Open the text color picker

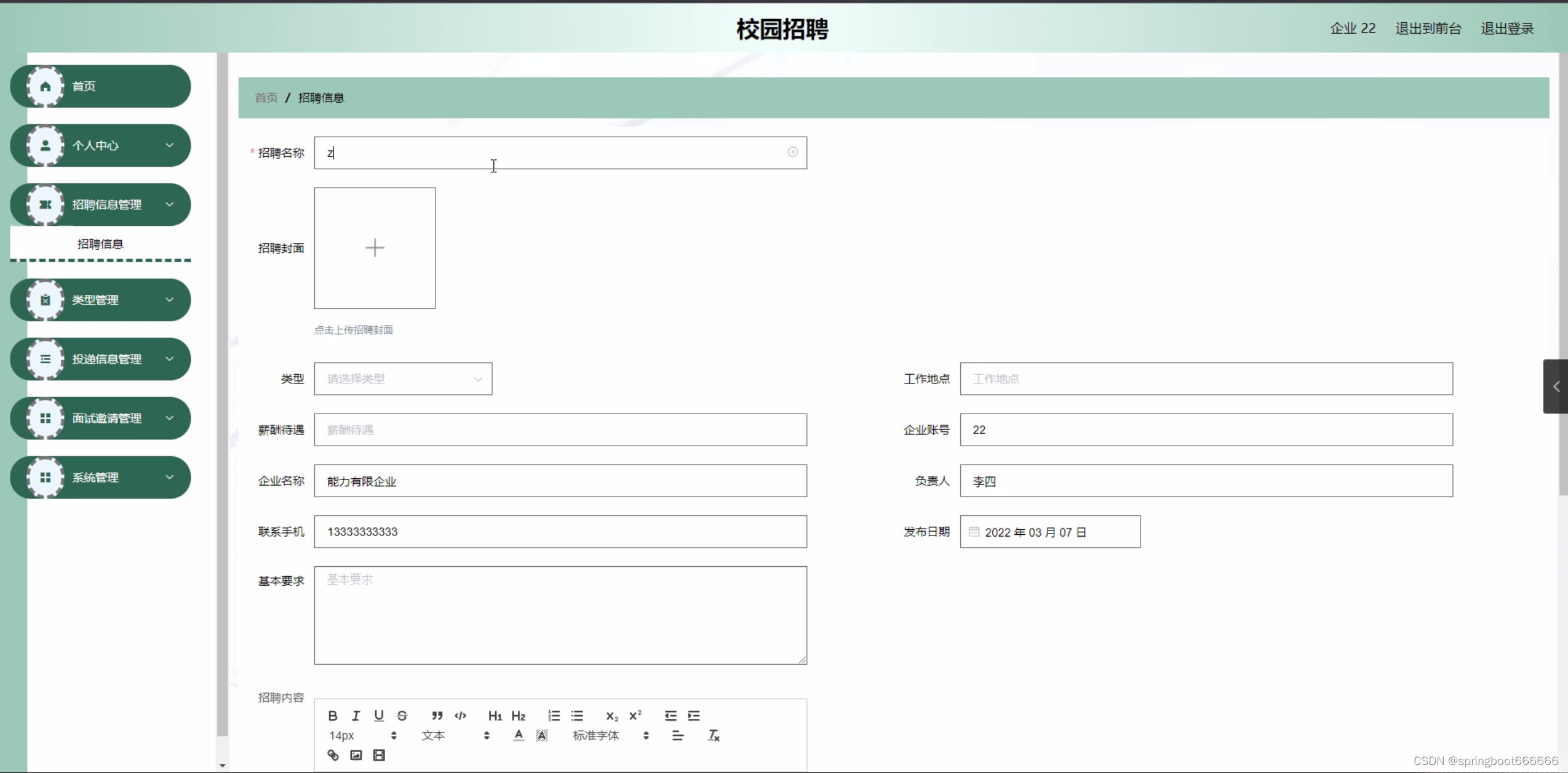point(519,735)
